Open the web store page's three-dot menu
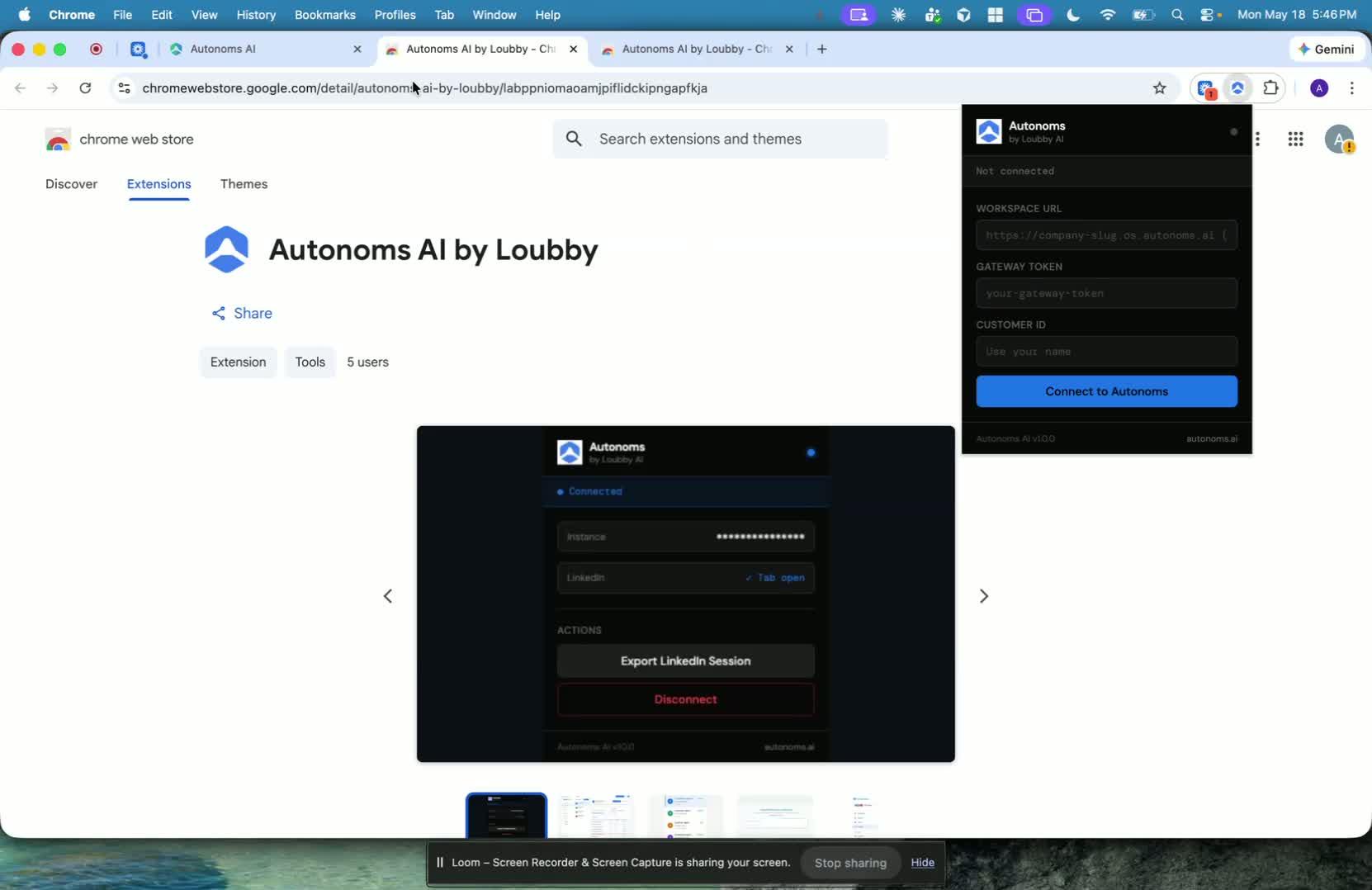Screen dimensions: 1372x890 tap(1258, 140)
